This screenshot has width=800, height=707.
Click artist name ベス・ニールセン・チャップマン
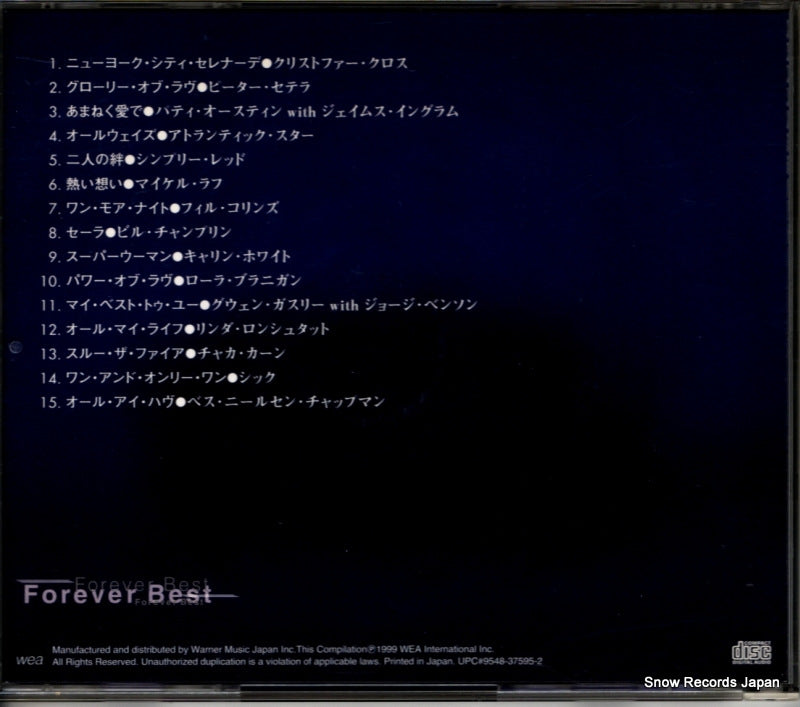(286, 402)
